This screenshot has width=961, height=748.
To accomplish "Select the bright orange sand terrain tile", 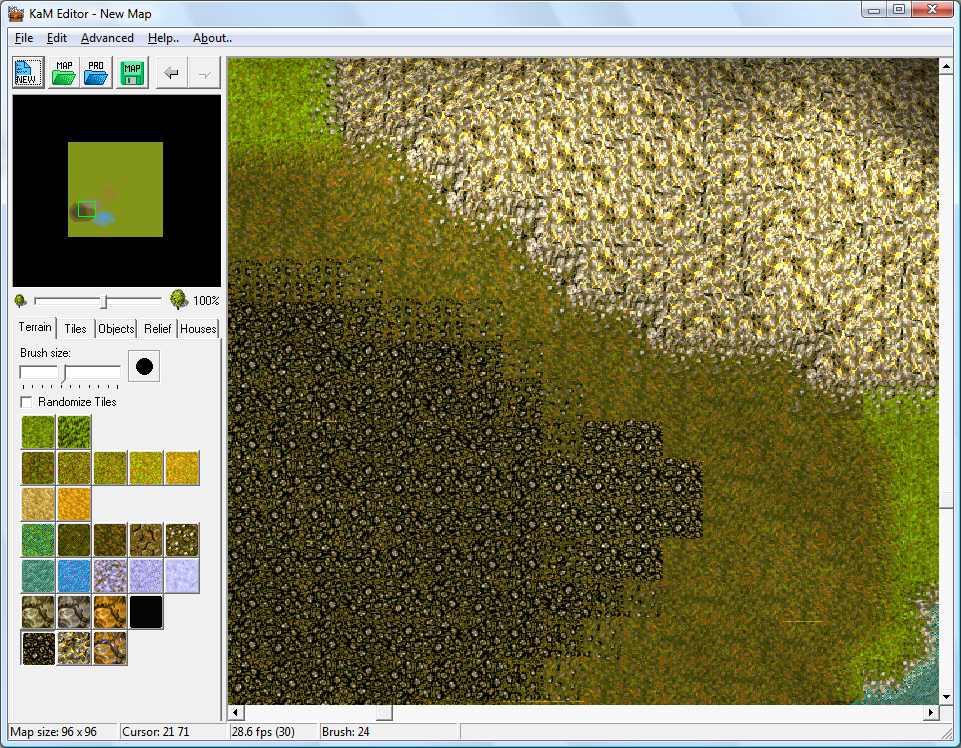I will [x=74, y=505].
